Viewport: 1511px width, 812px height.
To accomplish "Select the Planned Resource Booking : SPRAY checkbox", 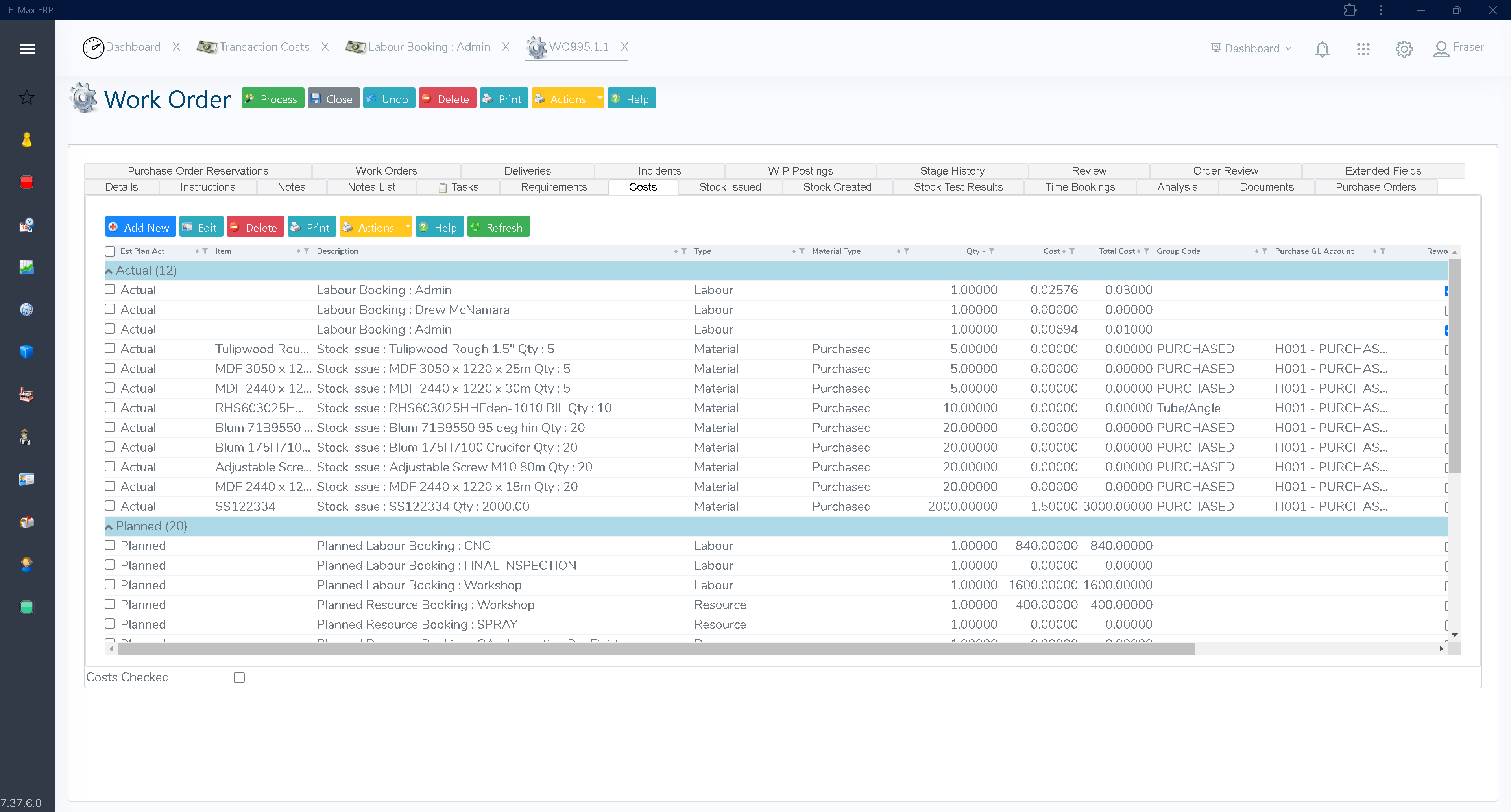I will coord(110,623).
